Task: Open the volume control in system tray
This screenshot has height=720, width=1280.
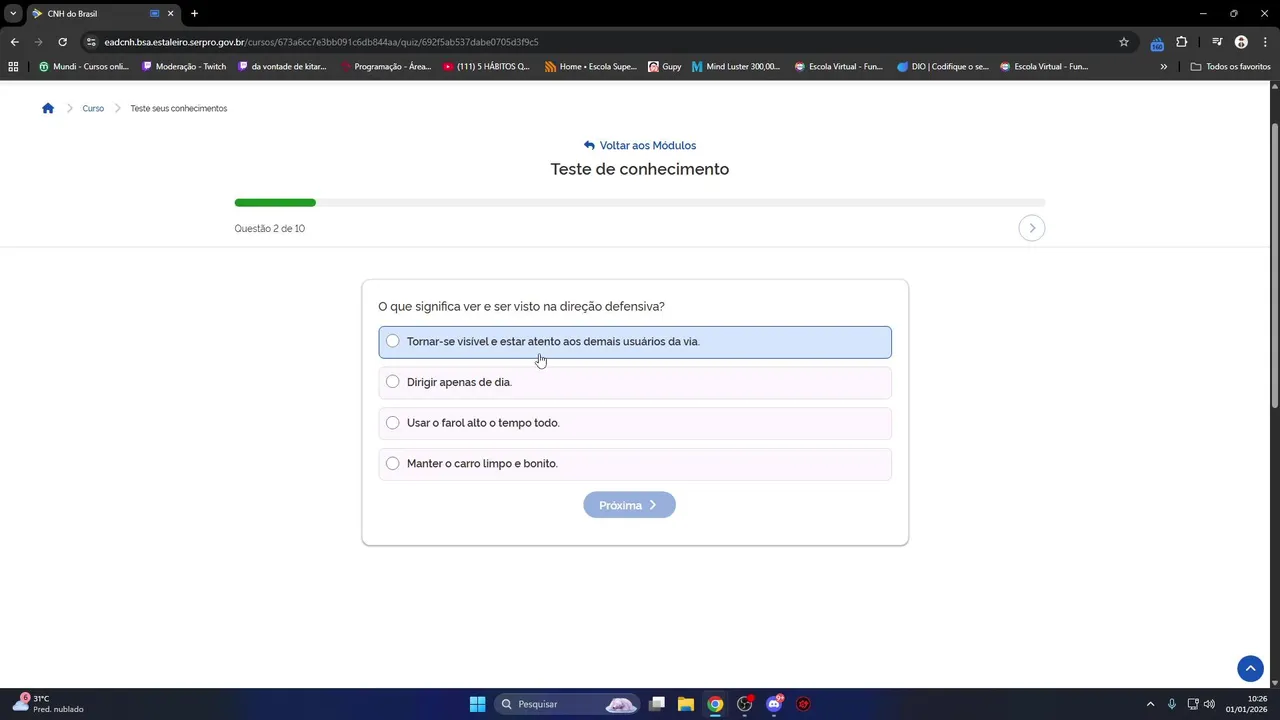Action: (1209, 704)
